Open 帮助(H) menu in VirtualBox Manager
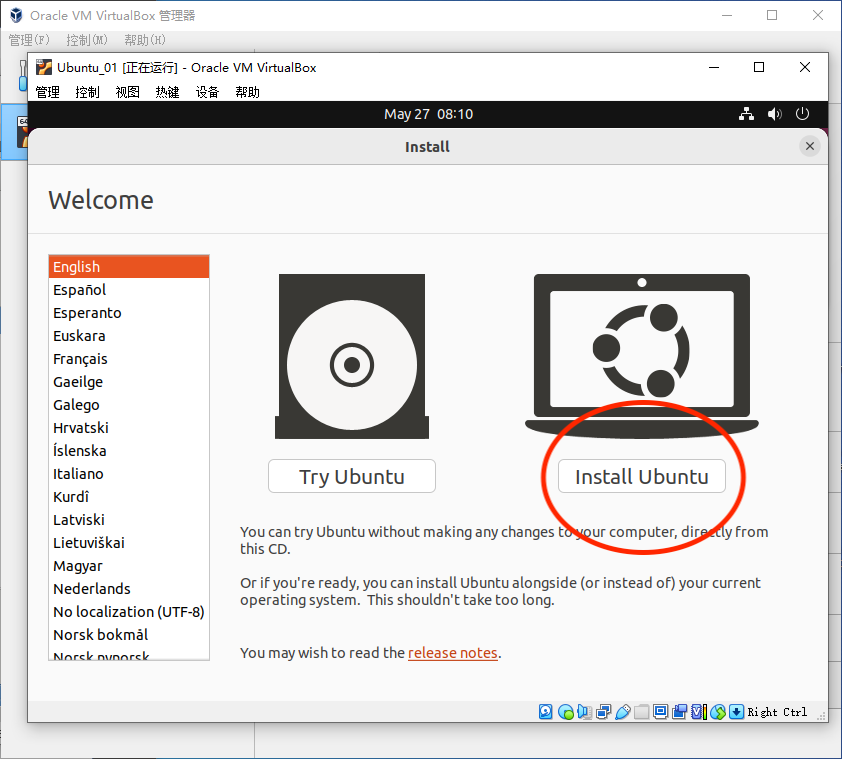The height and width of the screenshot is (759, 842). click(144, 40)
